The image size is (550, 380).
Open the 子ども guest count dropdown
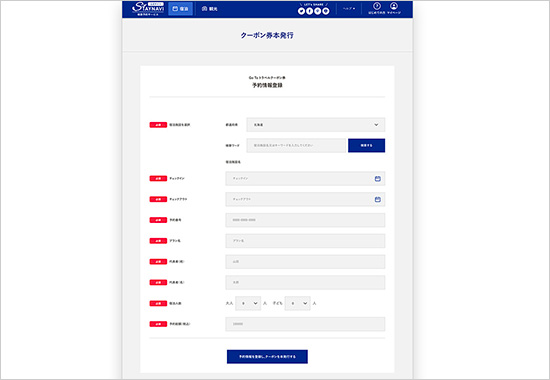point(297,303)
